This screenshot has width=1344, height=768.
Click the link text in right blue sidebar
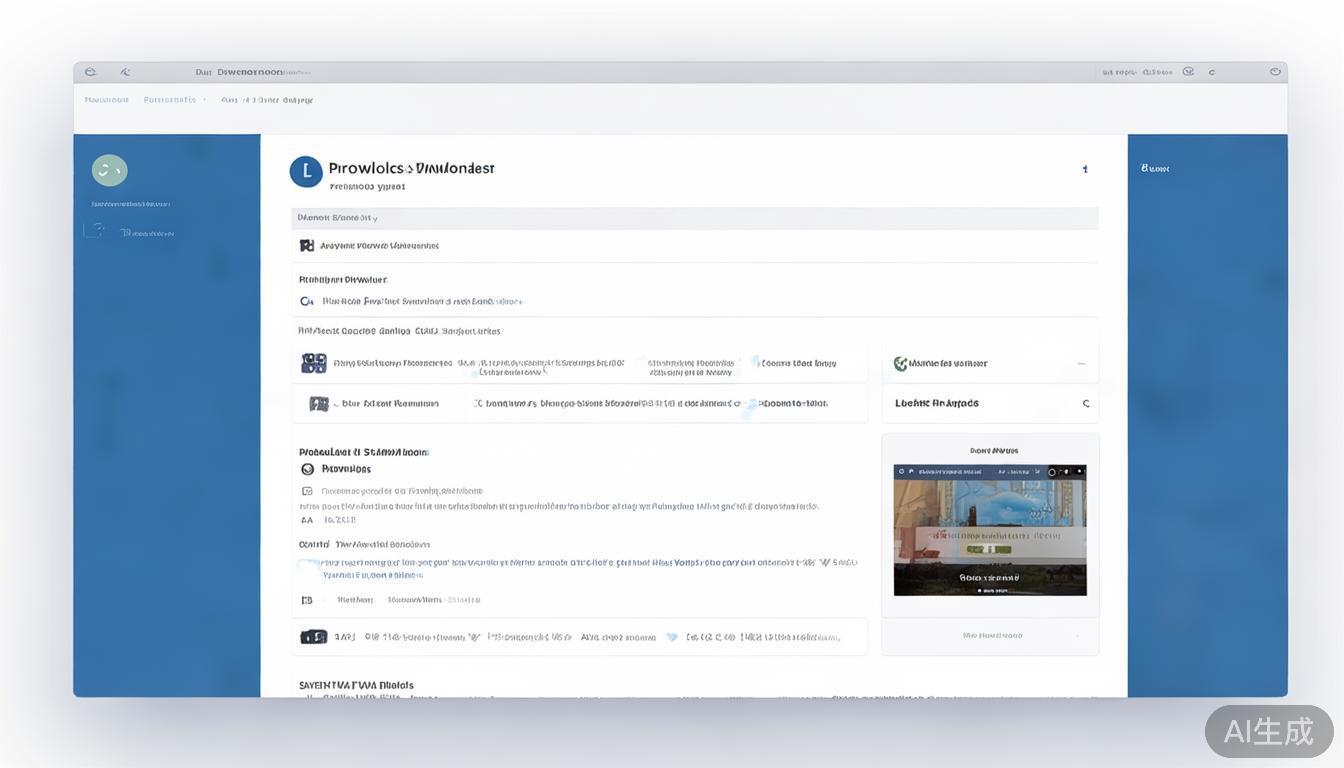pos(1155,169)
